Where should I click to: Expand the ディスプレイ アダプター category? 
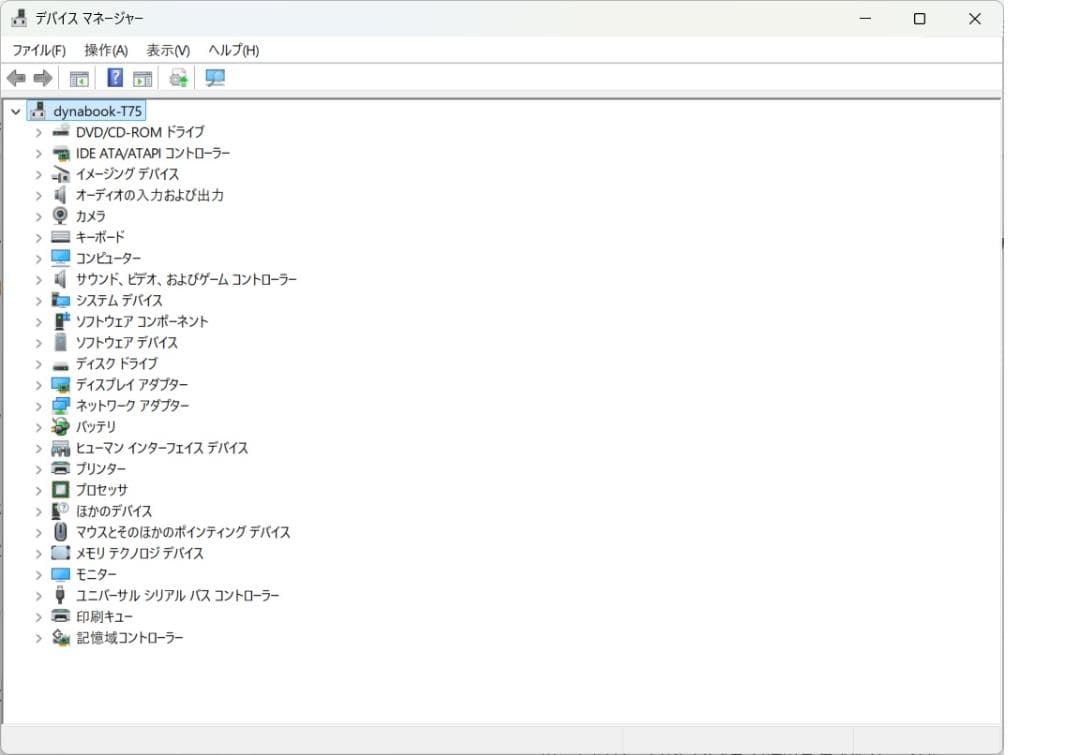(x=38, y=385)
